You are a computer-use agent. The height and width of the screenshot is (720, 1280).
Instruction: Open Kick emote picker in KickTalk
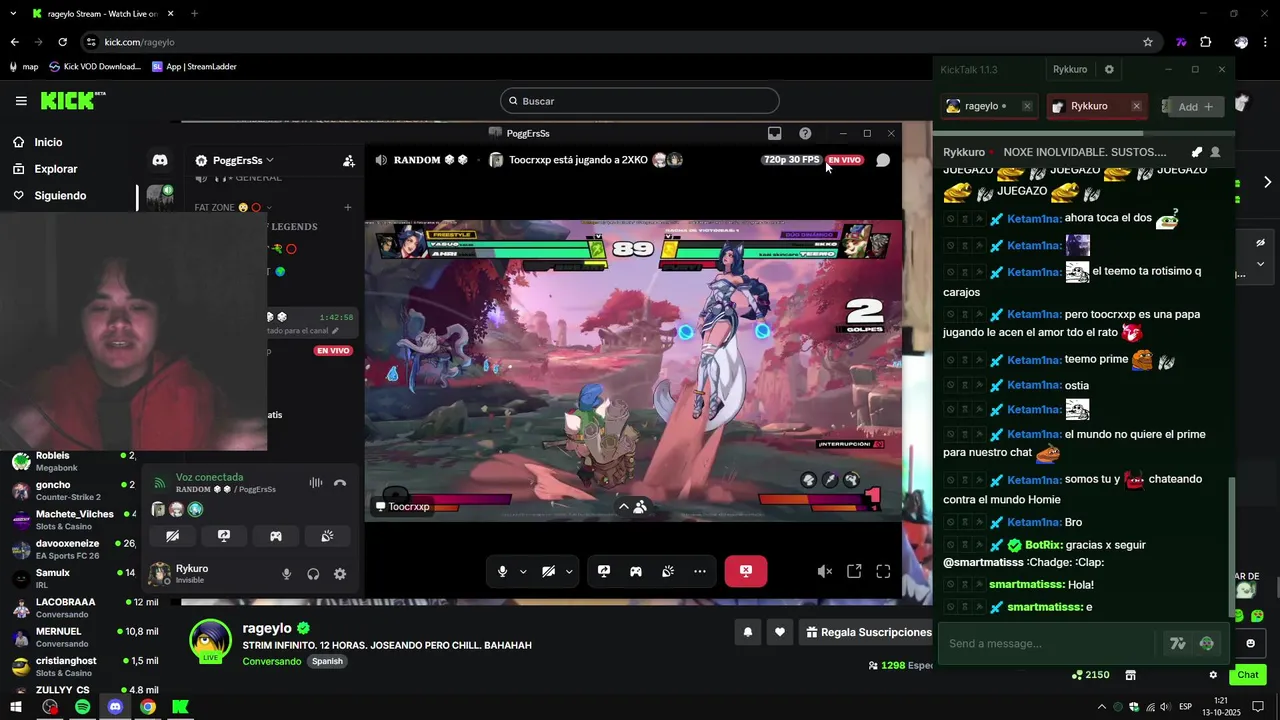[x=1207, y=644]
